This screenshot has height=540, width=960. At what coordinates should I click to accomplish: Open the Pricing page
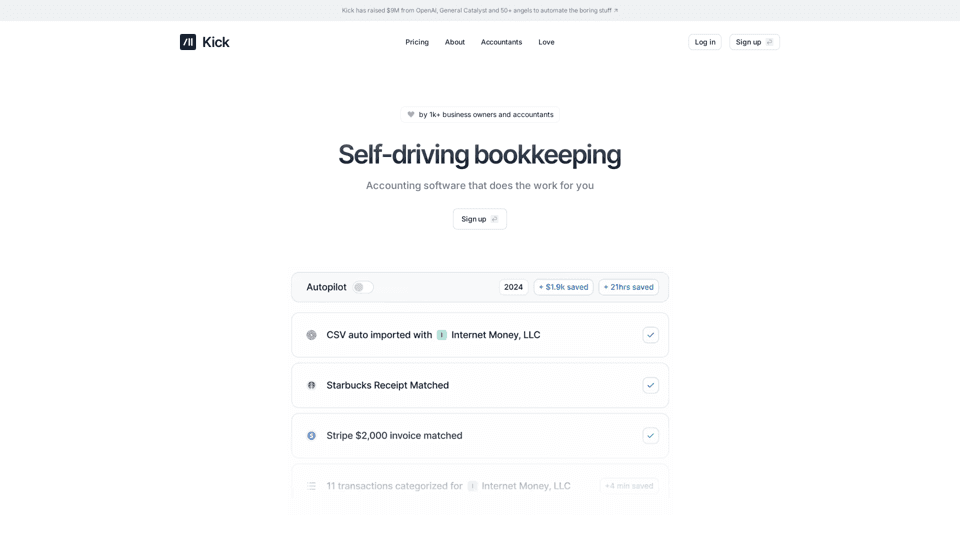tap(417, 42)
